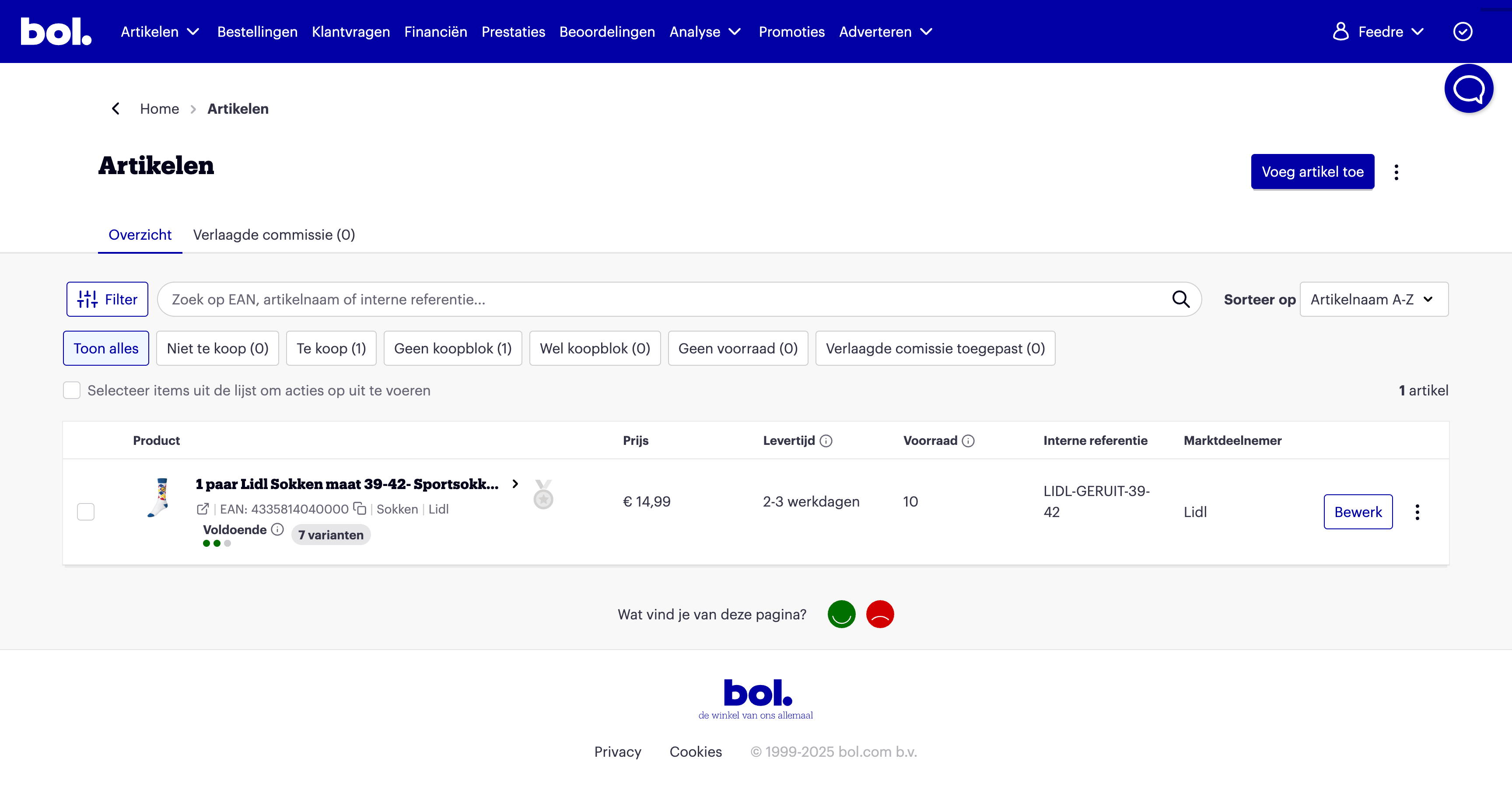The width and height of the screenshot is (1512, 790).
Task: Open Financiën in top navigation
Action: pyautogui.click(x=435, y=31)
